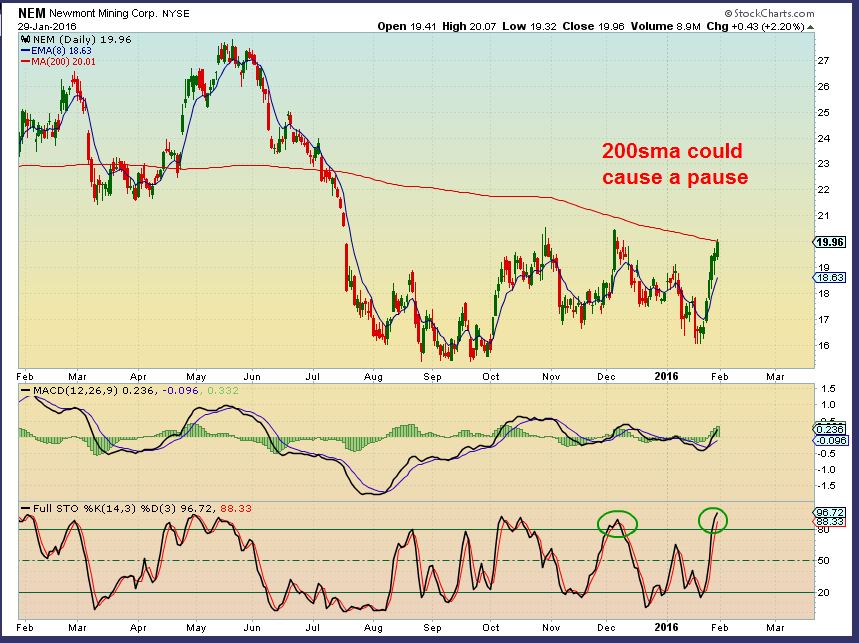This screenshot has height=643, width=859.
Task: Click 2016 on the price chart date axis
Action: click(666, 376)
